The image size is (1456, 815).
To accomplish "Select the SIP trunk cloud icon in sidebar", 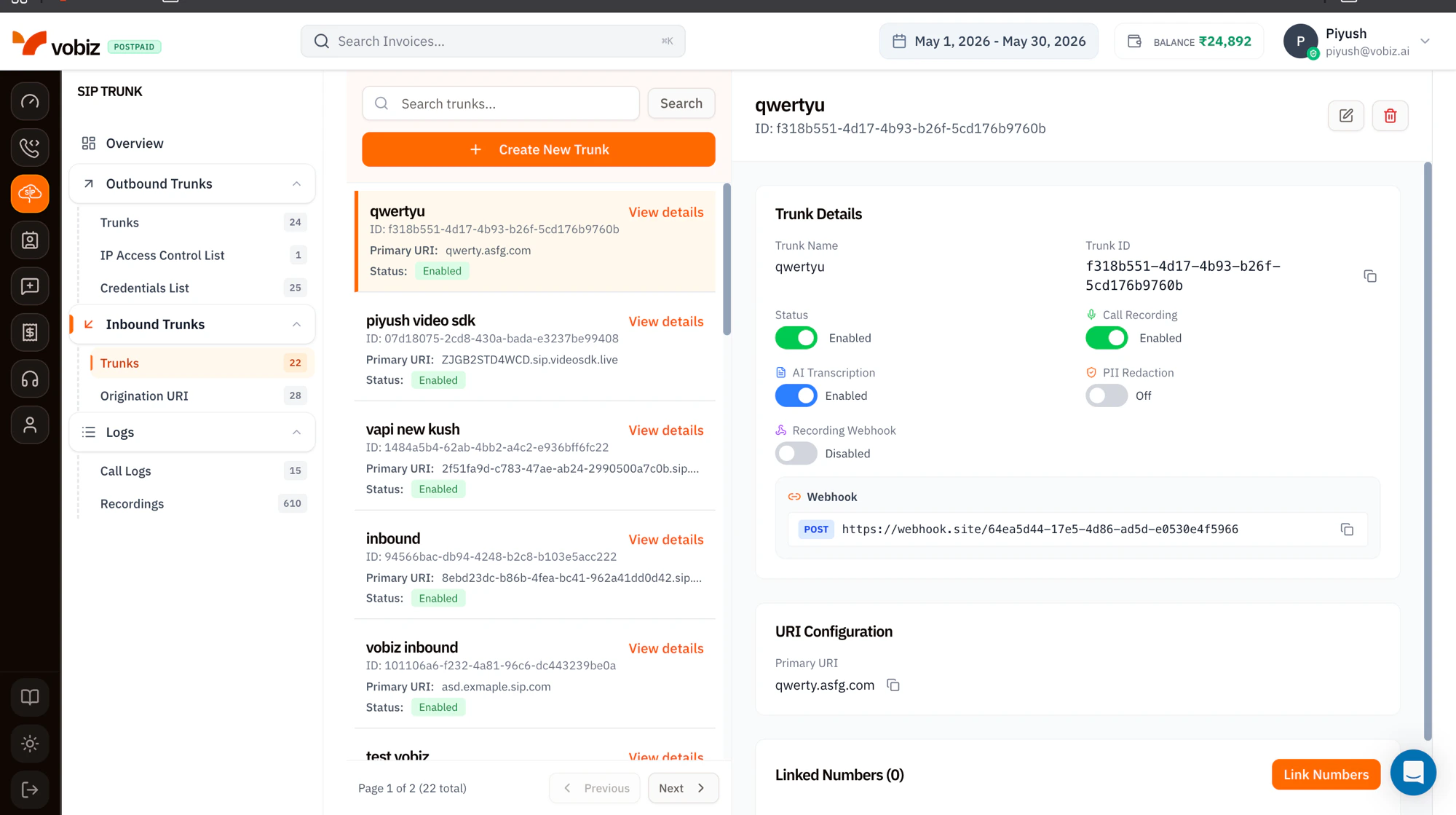I will [x=30, y=194].
